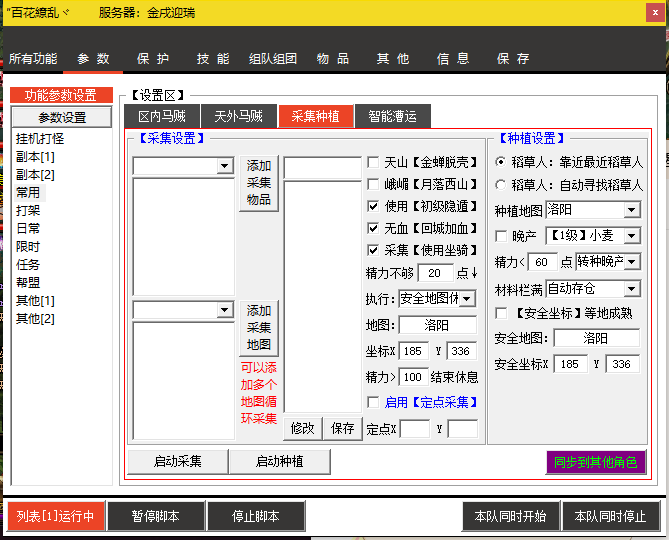
Task: Select 帮盟 in the sidebar list
Action: point(28,283)
